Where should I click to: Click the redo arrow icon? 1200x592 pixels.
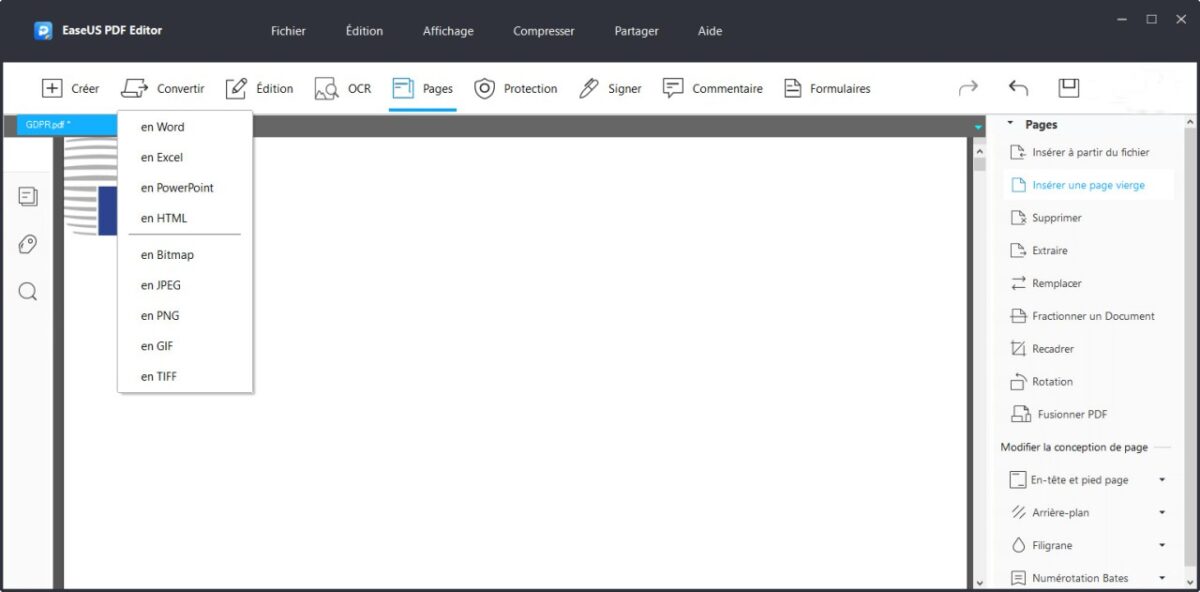(x=968, y=88)
